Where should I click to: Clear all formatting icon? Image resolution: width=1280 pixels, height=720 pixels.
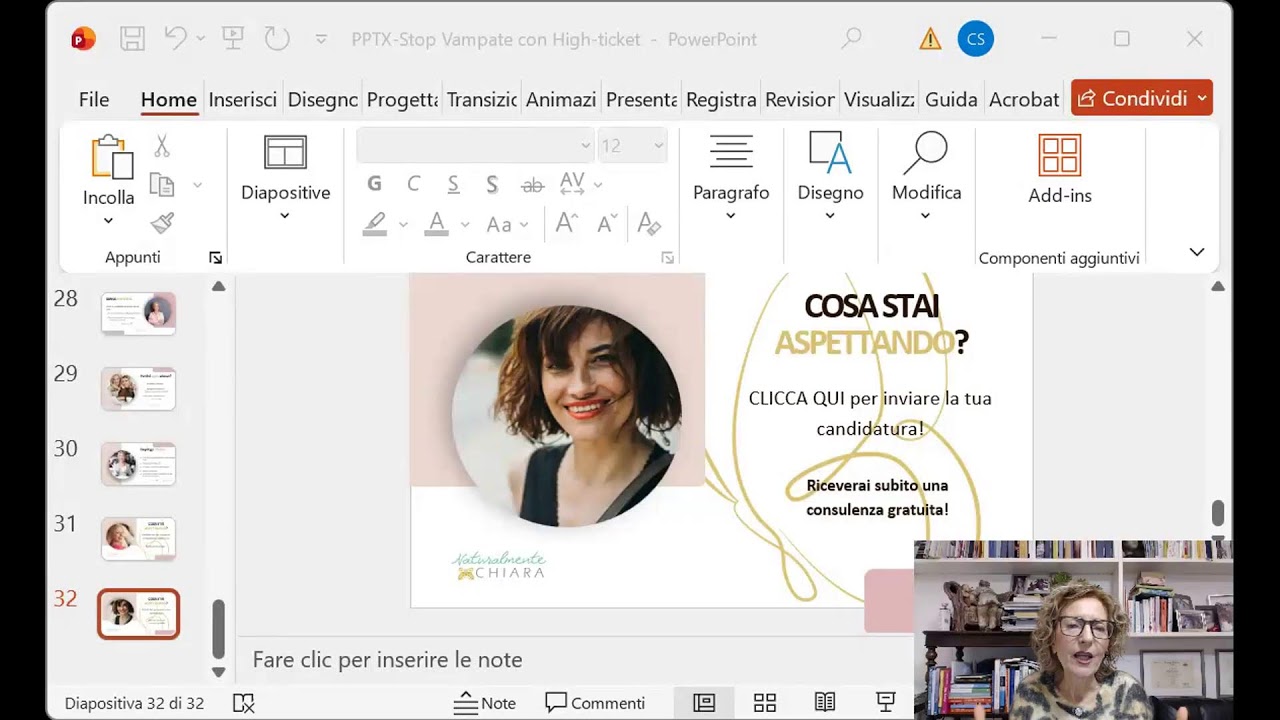(649, 224)
